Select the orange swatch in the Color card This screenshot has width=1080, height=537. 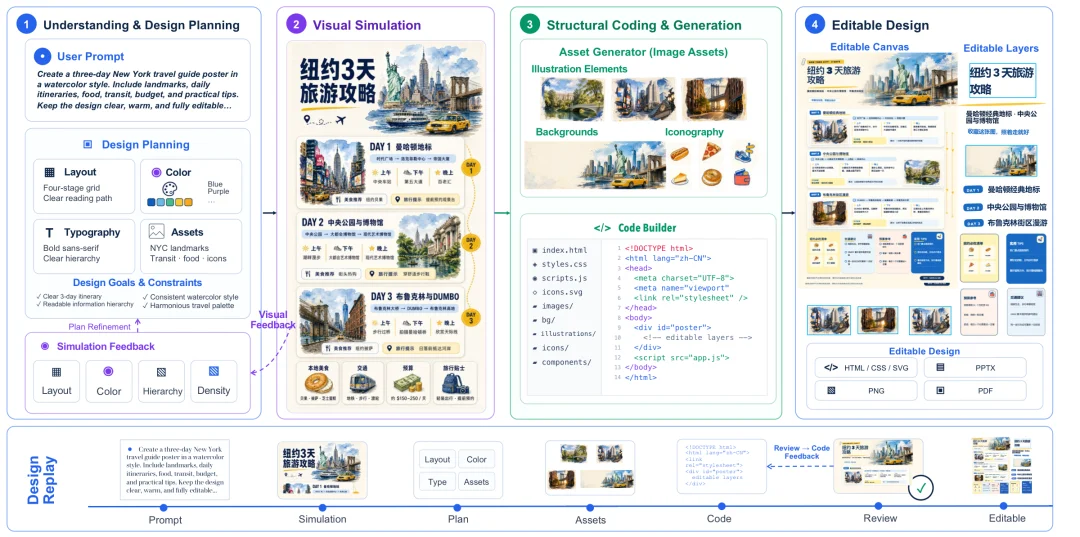pos(187,202)
